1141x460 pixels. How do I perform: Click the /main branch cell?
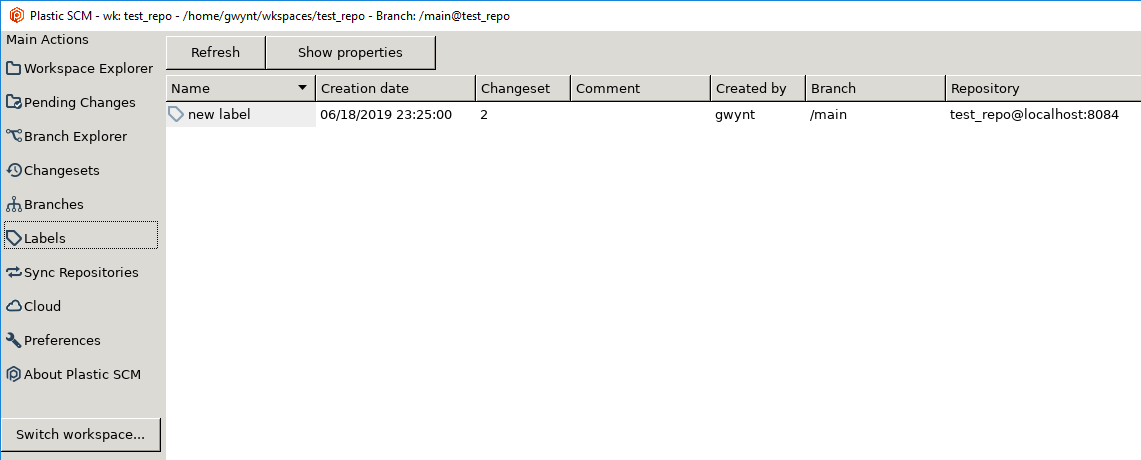(x=828, y=114)
